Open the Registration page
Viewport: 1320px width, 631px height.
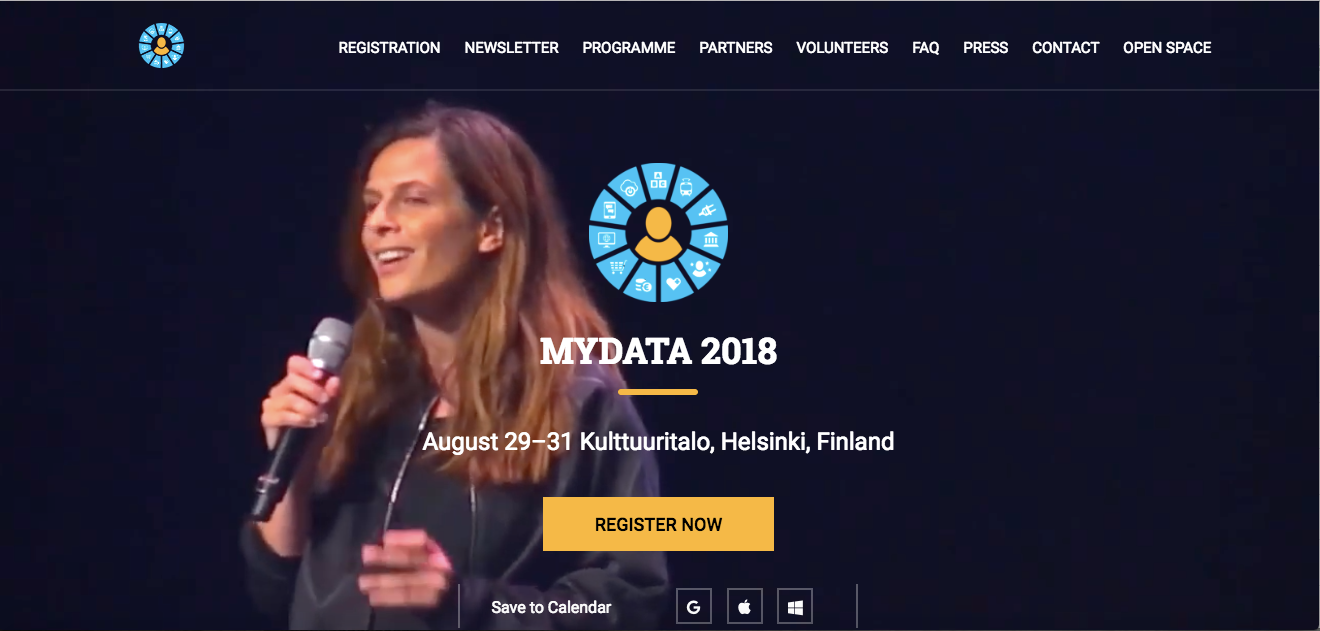pyautogui.click(x=389, y=47)
